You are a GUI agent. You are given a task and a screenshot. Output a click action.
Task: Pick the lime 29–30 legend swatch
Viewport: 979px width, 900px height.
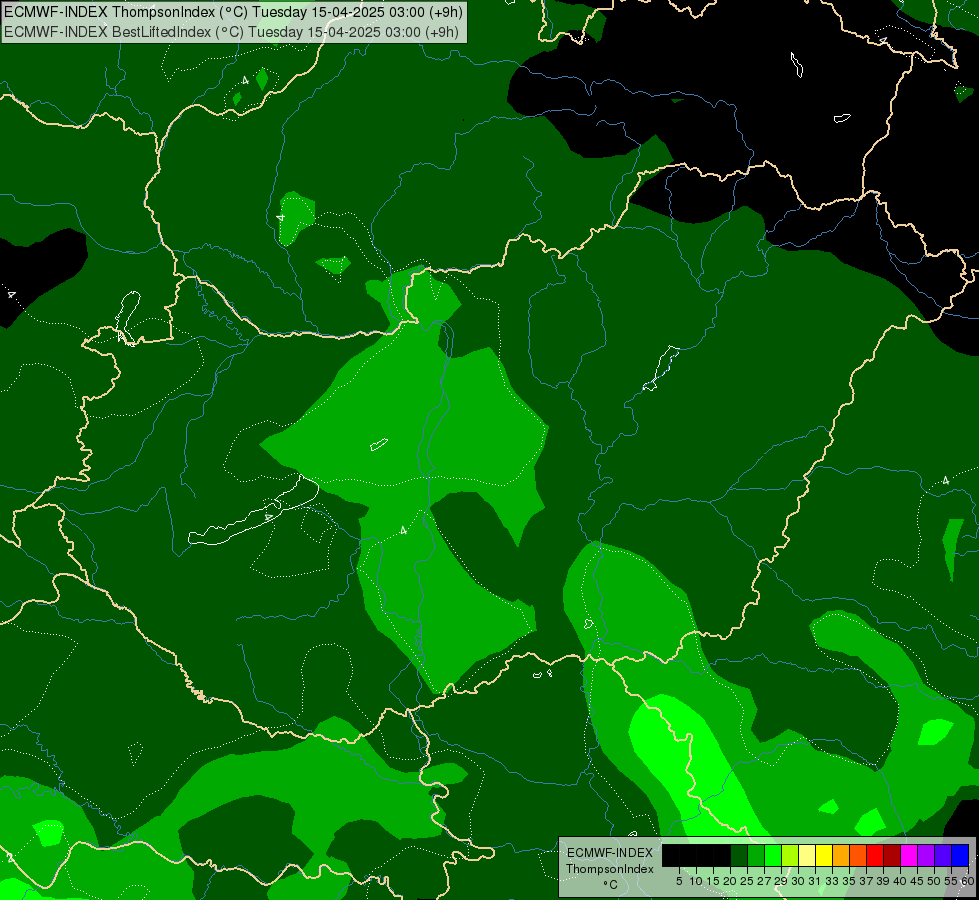(790, 855)
